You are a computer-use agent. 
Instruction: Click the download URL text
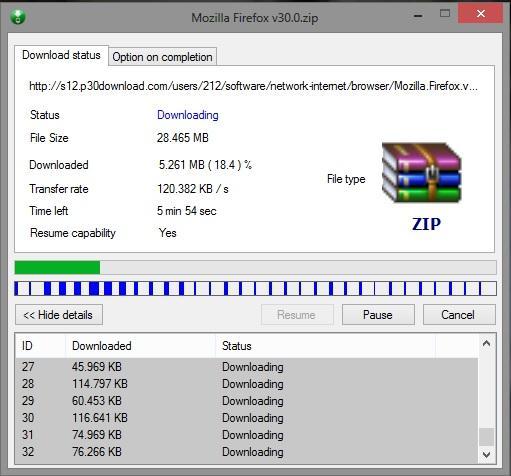pyautogui.click(x=253, y=86)
